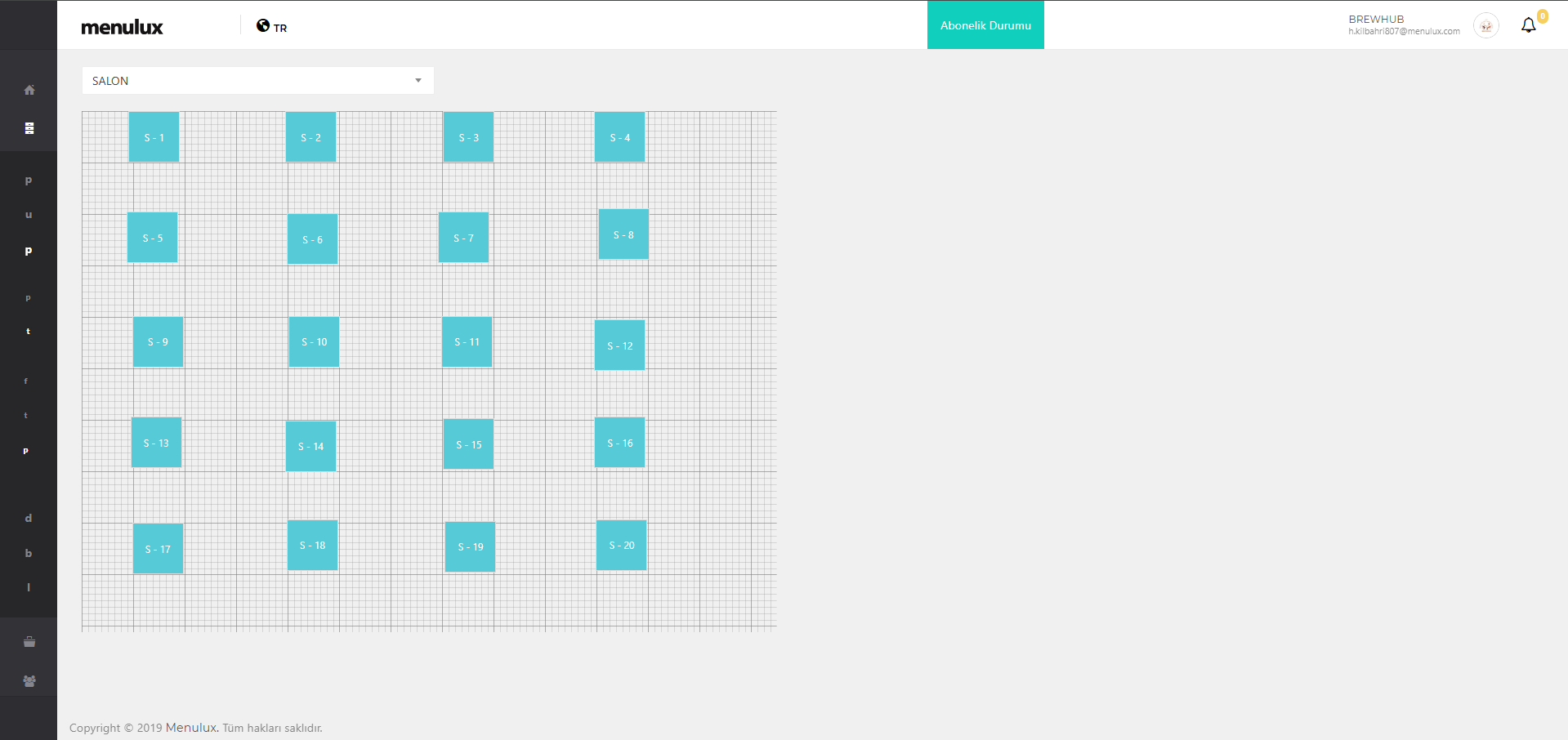
Task: Open the BREWHUB account menu
Action: pyautogui.click(x=1403, y=25)
